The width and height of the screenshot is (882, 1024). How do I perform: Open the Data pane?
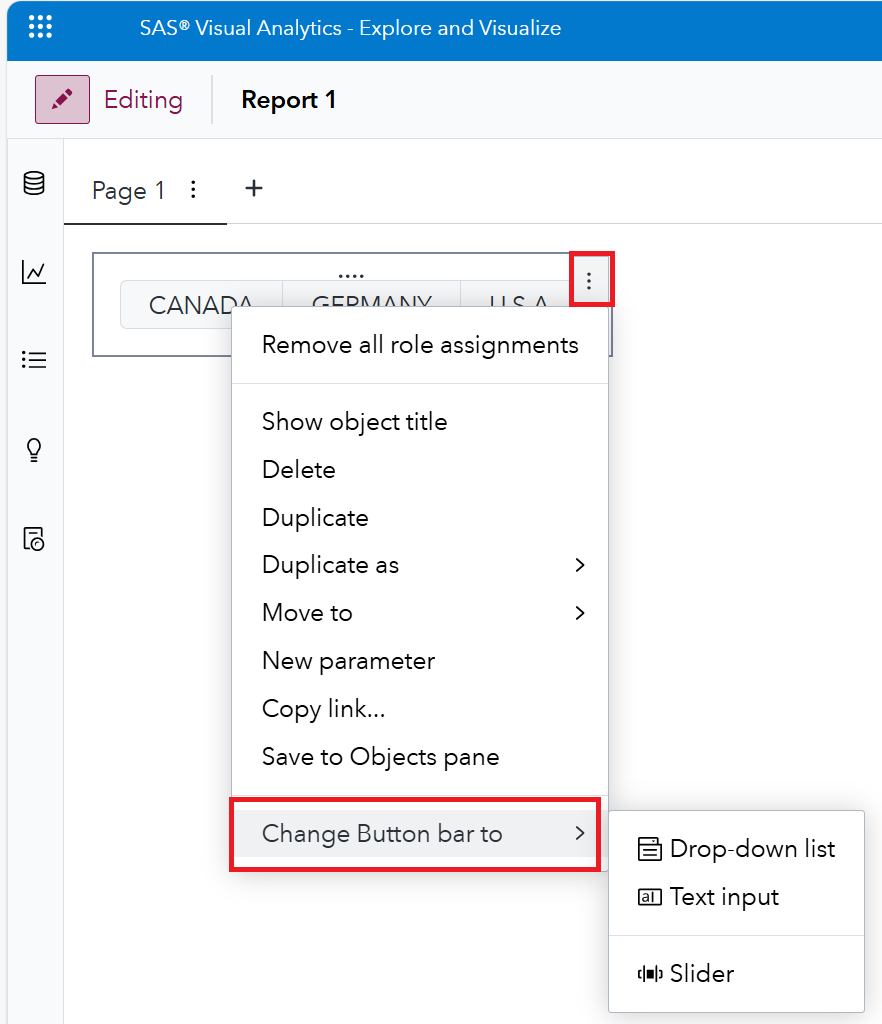pos(33,183)
